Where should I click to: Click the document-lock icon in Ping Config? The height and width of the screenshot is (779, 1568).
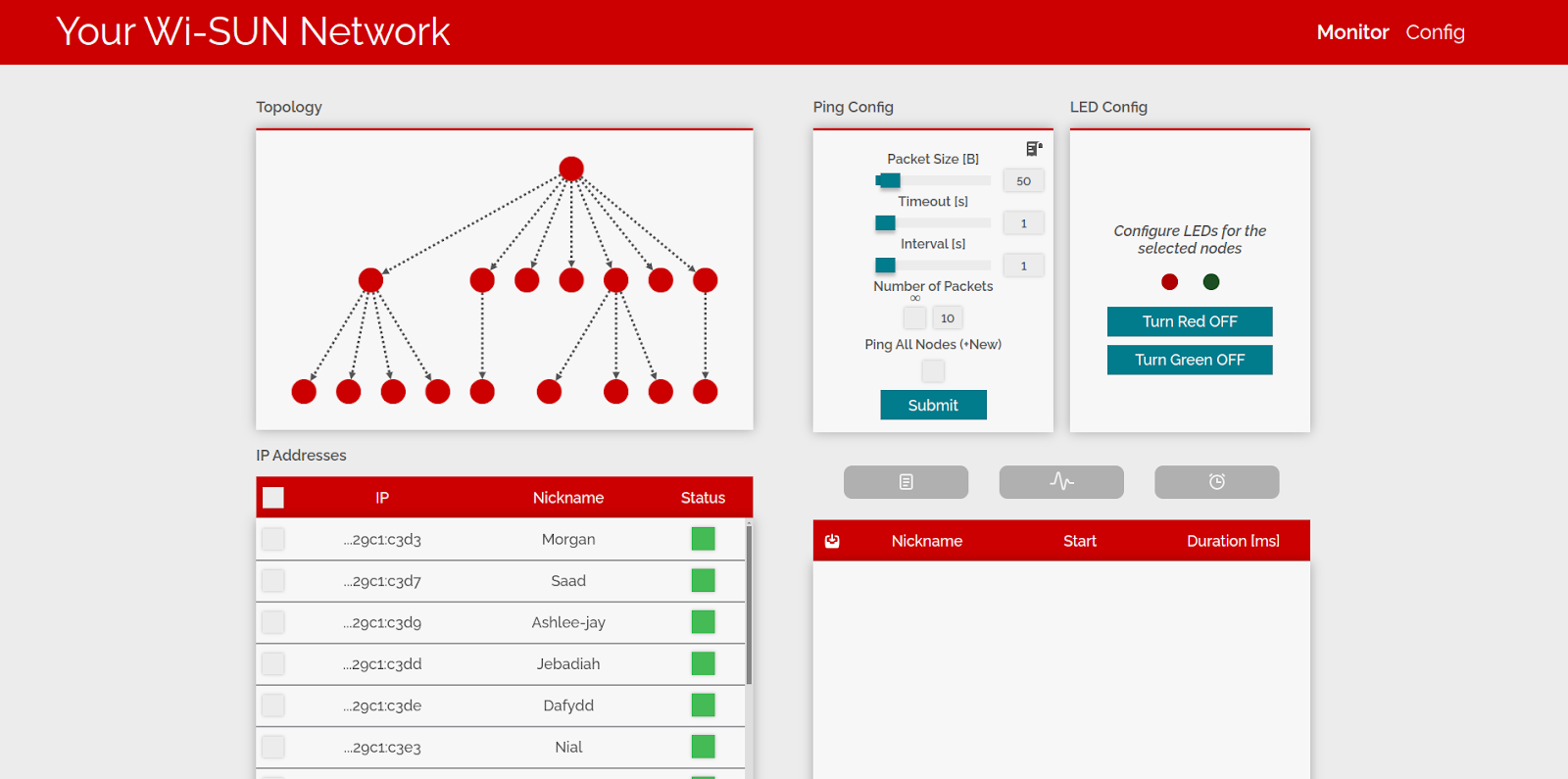[x=1033, y=149]
